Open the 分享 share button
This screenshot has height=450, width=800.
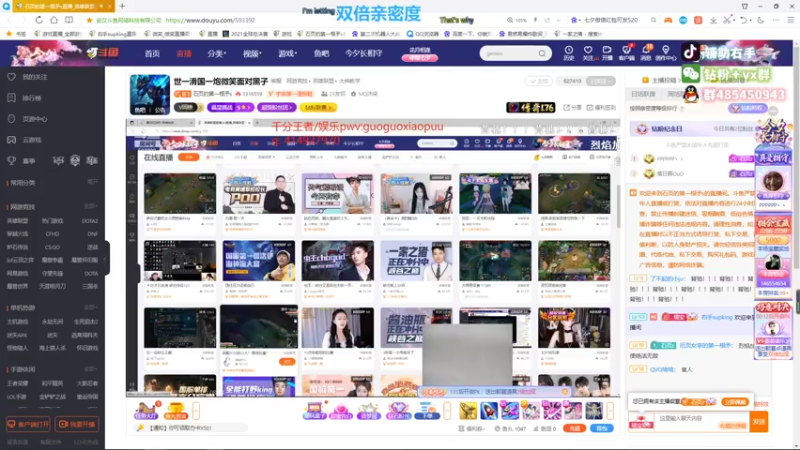click(572, 108)
